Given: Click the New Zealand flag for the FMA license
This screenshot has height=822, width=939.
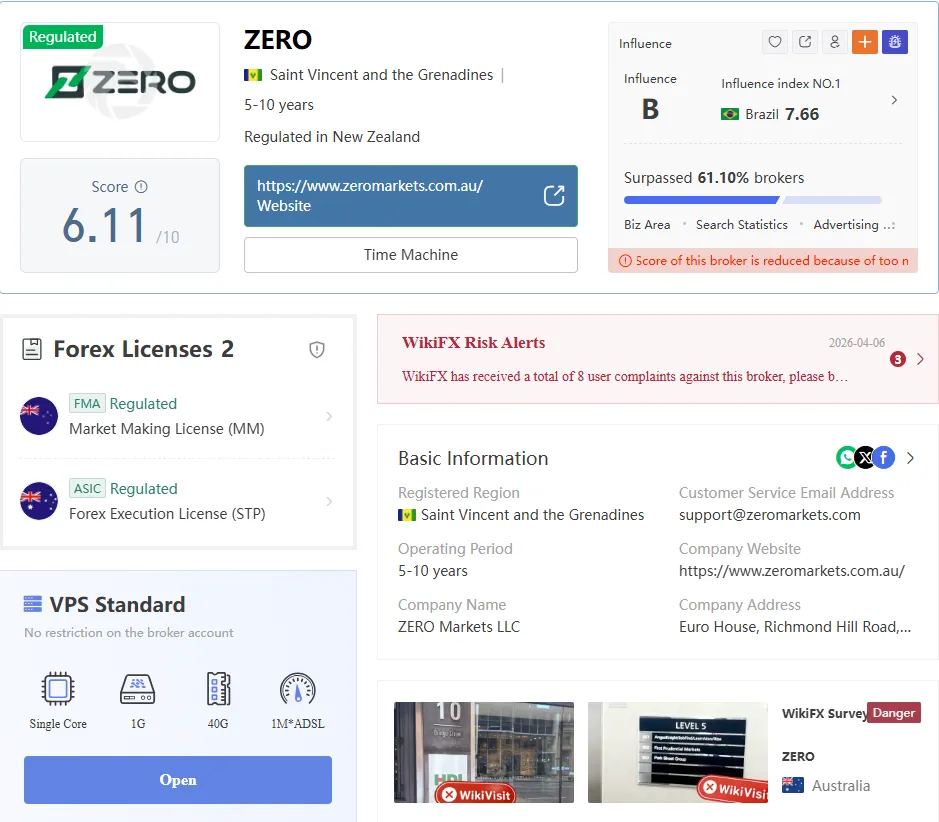Looking at the screenshot, I should pos(39,415).
